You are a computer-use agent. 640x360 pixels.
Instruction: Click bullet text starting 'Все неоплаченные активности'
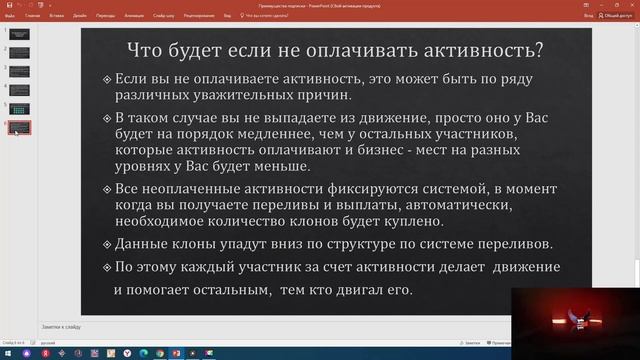336,205
